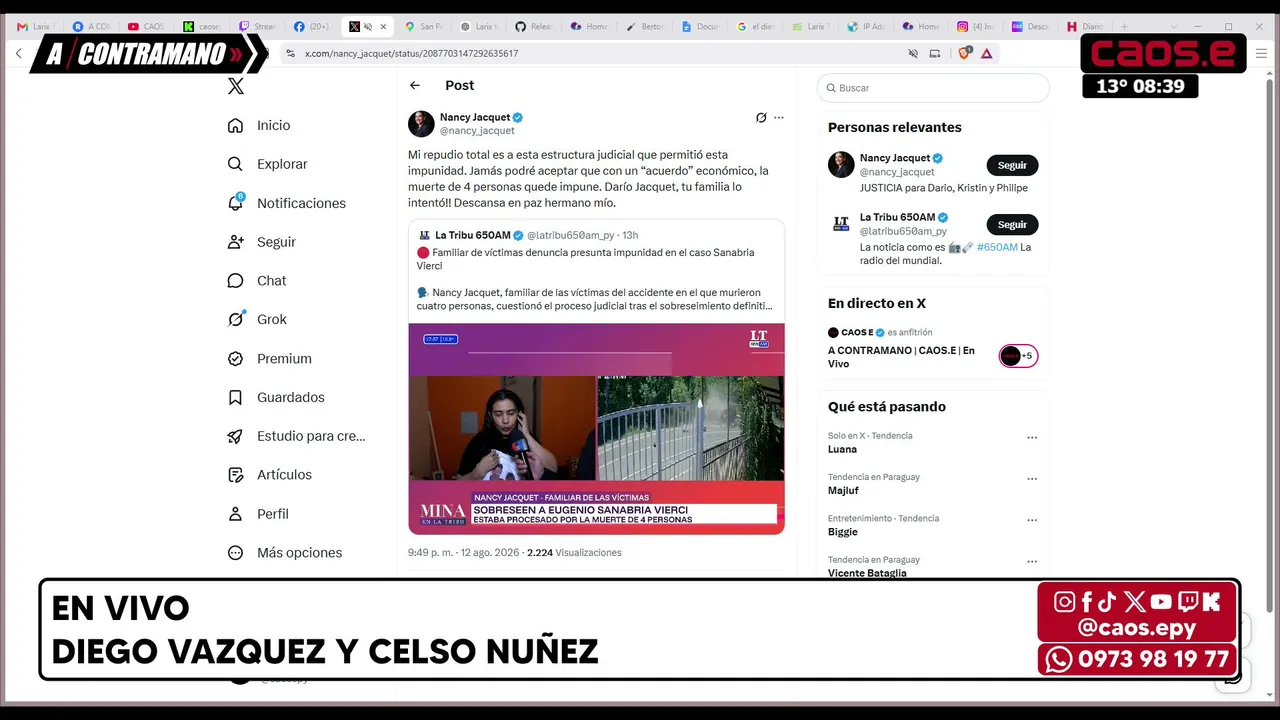Open the browser hamburger menu
The height and width of the screenshot is (720, 1280).
point(1261,53)
